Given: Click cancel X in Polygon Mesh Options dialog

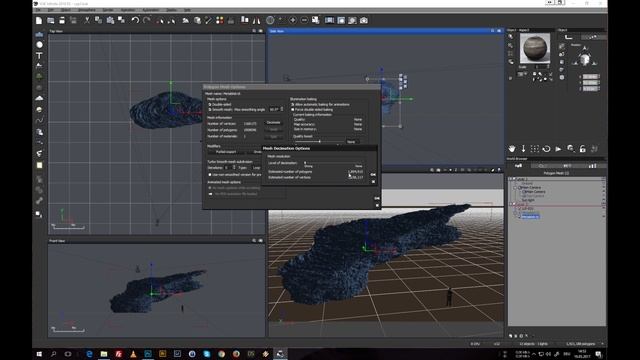Looking at the screenshot, I should [377, 205].
